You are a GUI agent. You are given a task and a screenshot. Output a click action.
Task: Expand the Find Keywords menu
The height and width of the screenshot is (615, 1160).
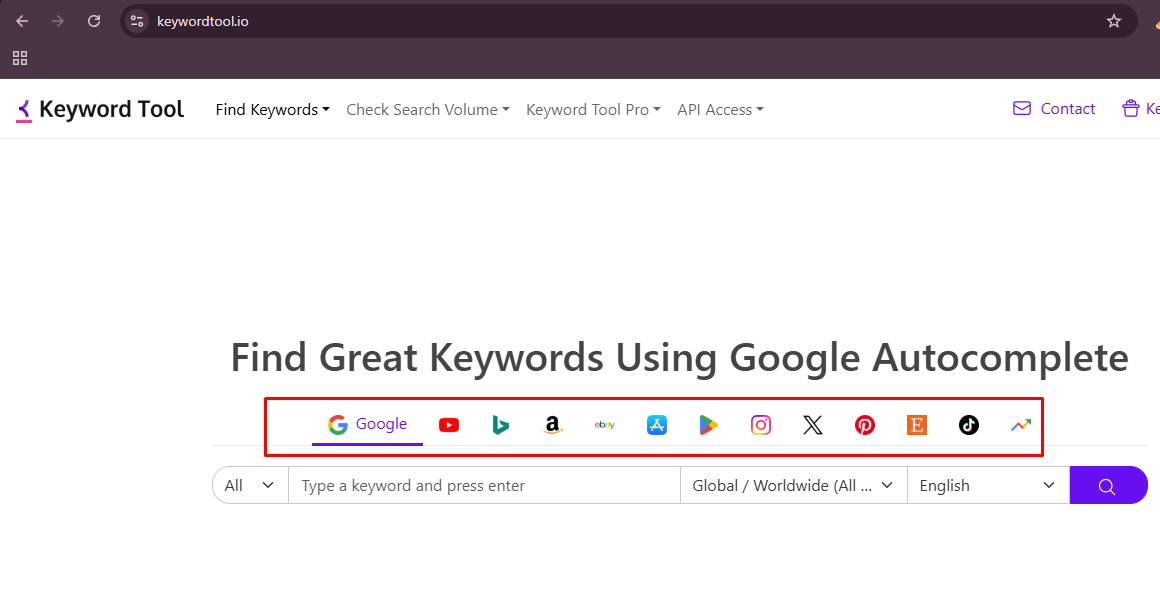tap(272, 110)
